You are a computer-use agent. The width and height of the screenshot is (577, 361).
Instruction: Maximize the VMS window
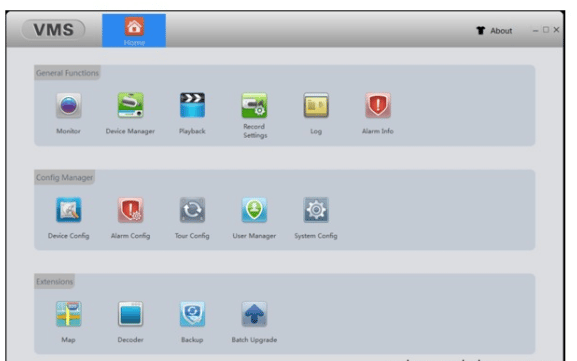(546, 30)
